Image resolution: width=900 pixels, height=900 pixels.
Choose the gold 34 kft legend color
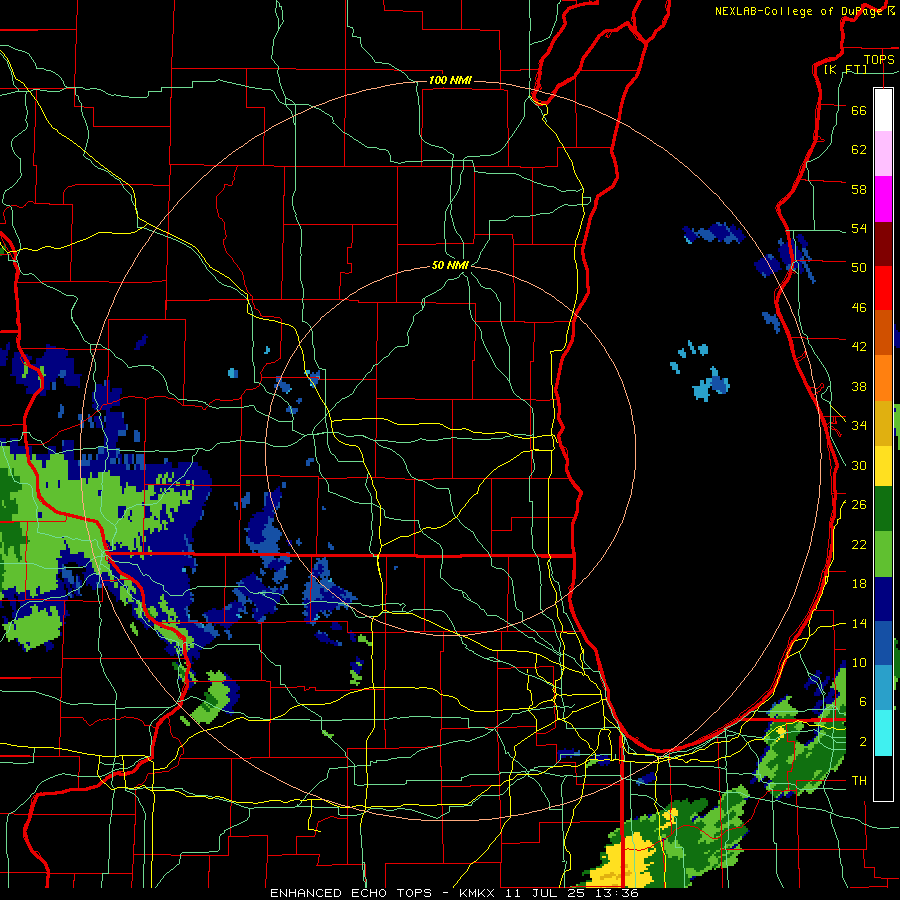pos(883,423)
